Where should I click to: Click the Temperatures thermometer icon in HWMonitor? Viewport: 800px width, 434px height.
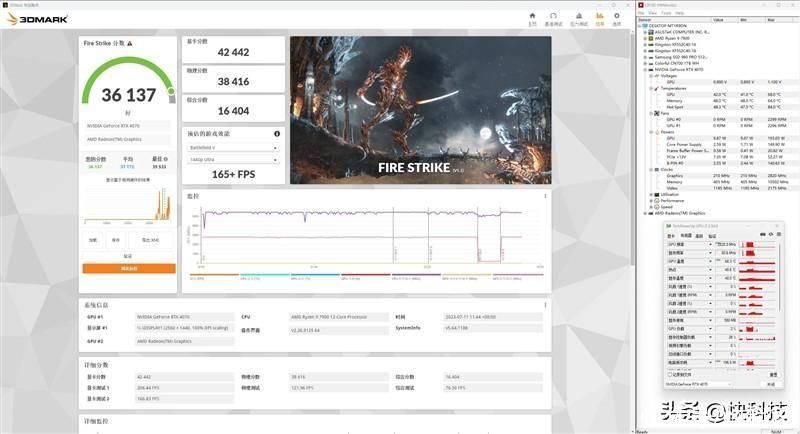657,88
